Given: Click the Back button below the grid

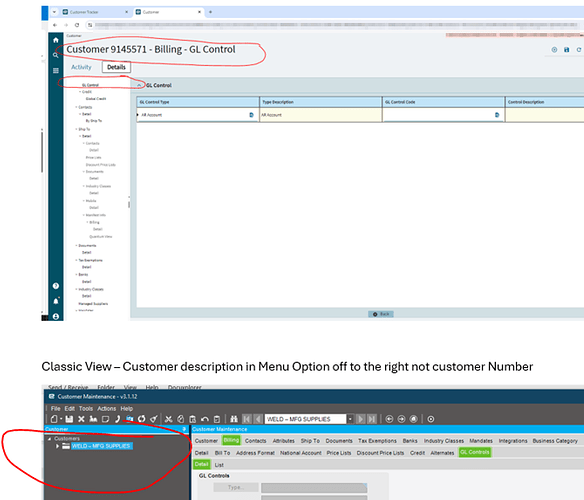Looking at the screenshot, I should pos(381,314).
